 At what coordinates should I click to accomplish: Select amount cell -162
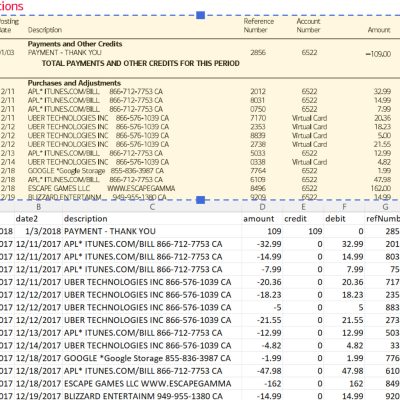coord(262,383)
